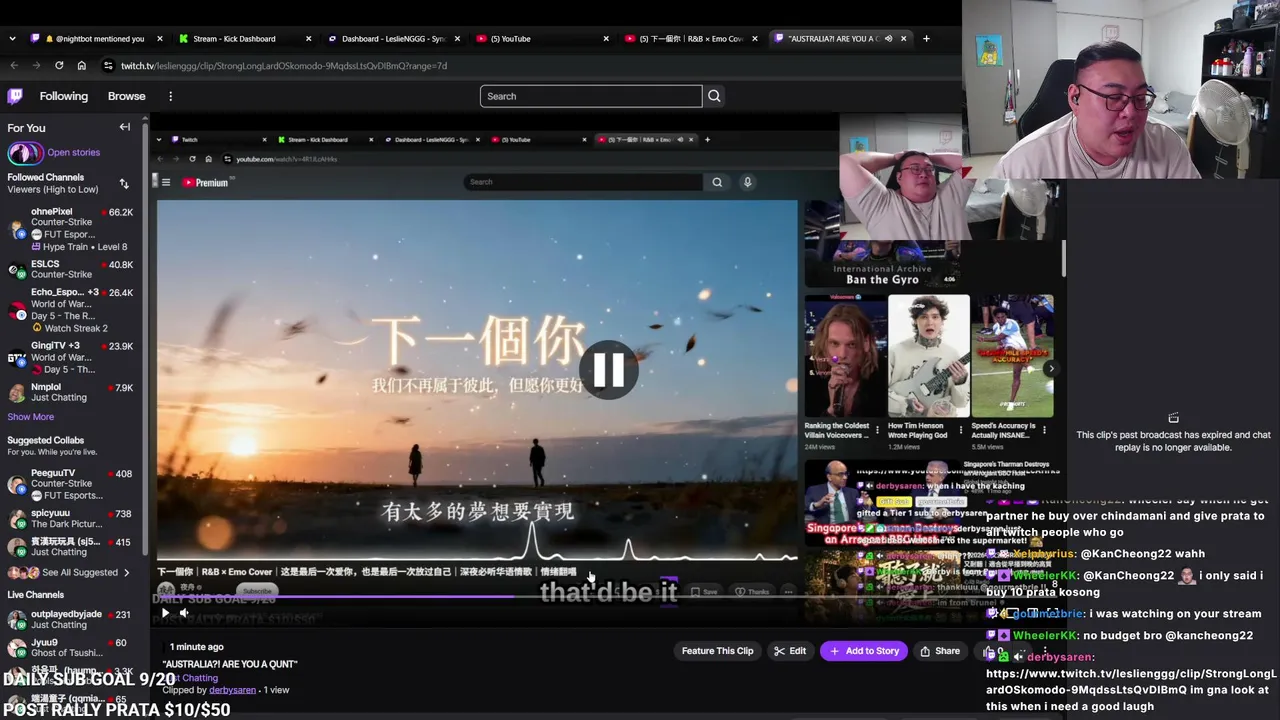Image resolution: width=1280 pixels, height=720 pixels.
Task: Switch to Dashboard - LeslieNGGG tab
Action: (393, 39)
